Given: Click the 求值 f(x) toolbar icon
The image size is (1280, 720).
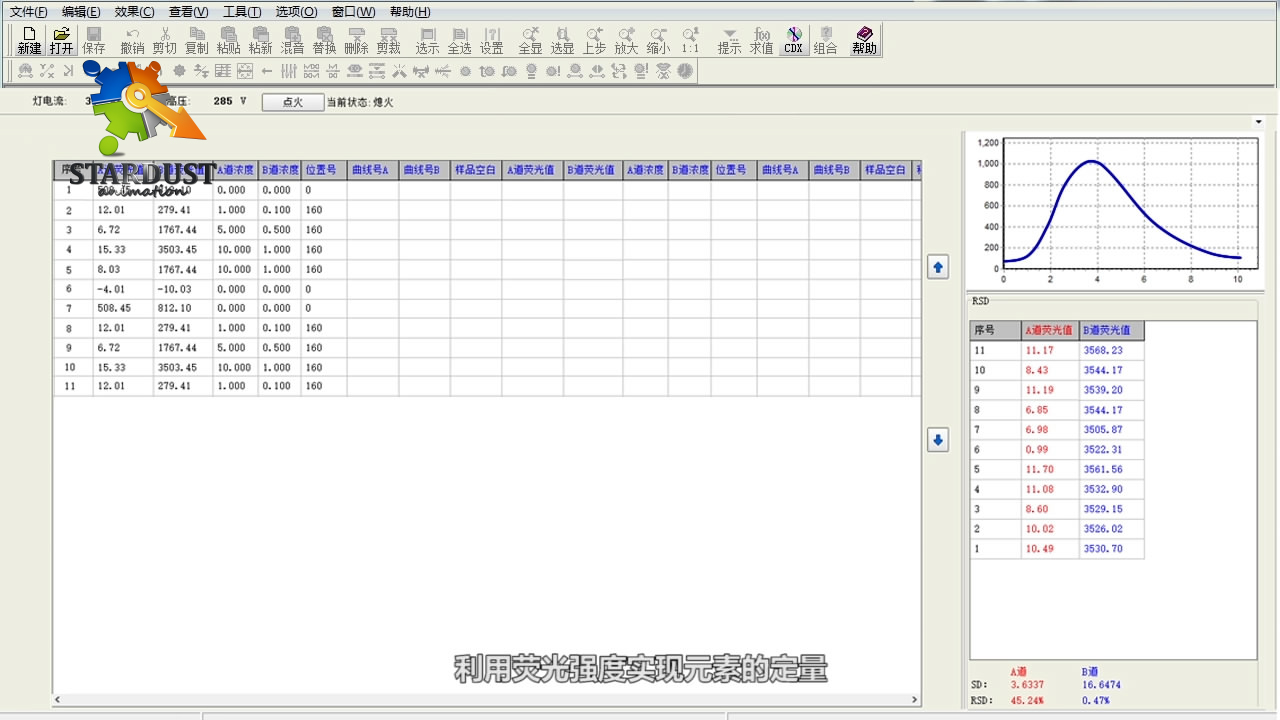Looking at the screenshot, I should 761,40.
